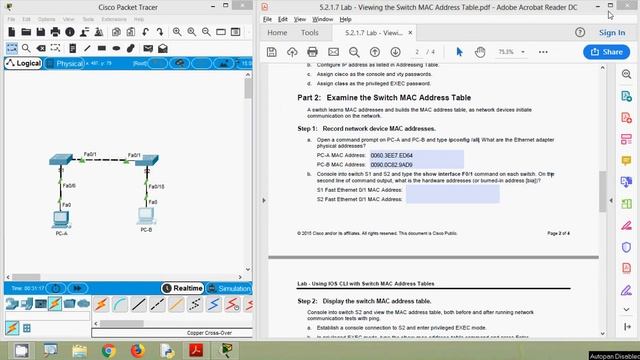Open the Acrobat Home tab
640x360 pixels.
pyautogui.click(x=277, y=33)
